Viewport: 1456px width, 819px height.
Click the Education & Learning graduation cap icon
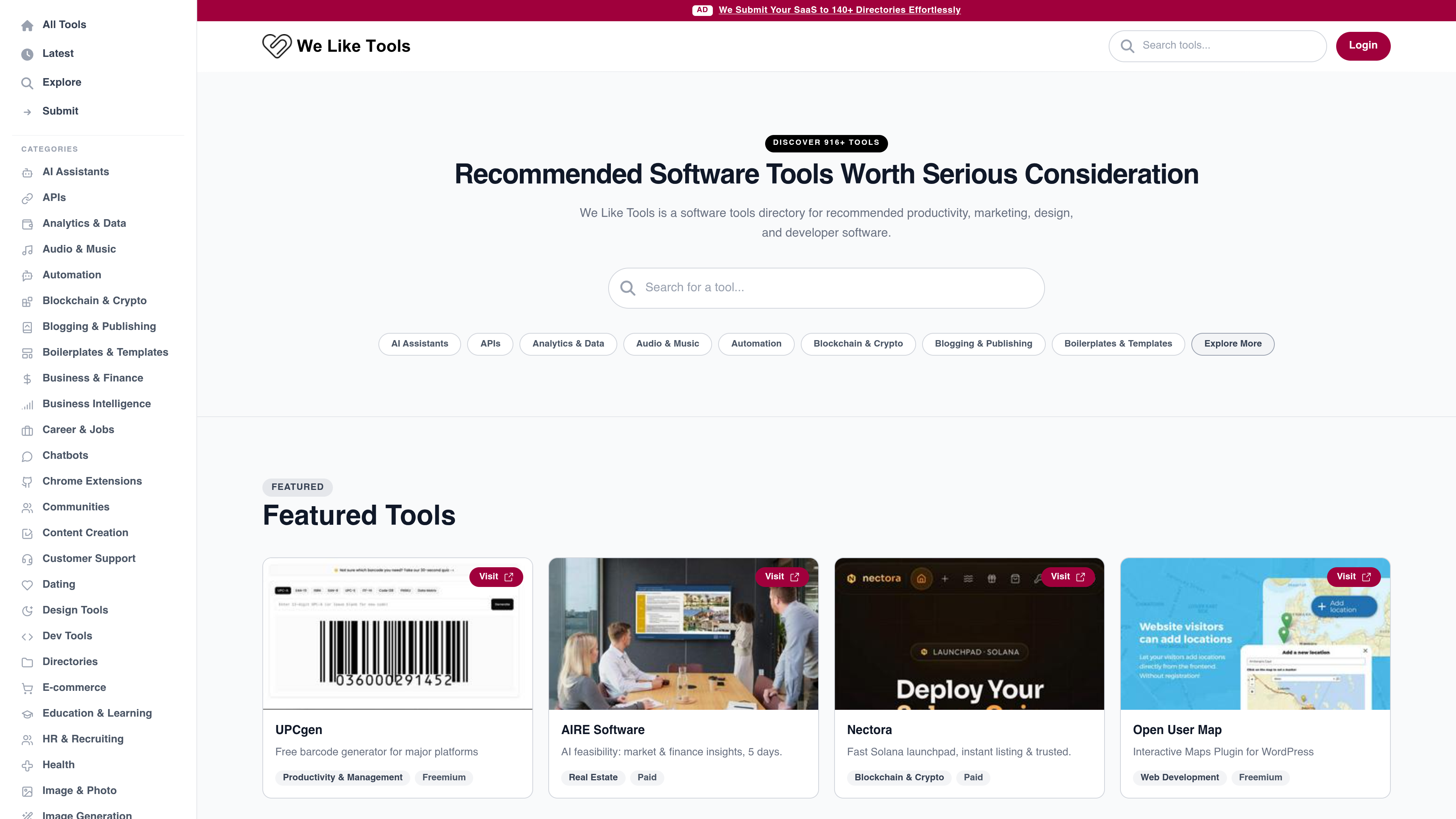pos(27,714)
